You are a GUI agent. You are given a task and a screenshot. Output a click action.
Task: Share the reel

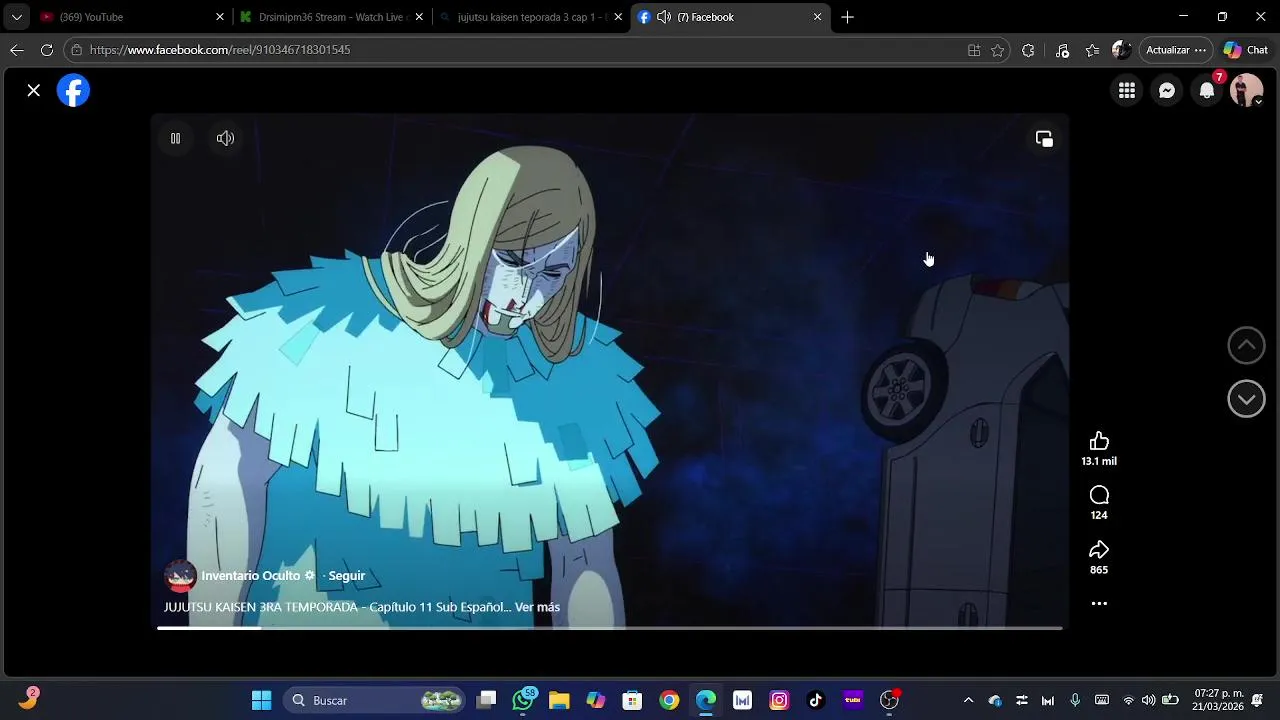click(x=1099, y=550)
